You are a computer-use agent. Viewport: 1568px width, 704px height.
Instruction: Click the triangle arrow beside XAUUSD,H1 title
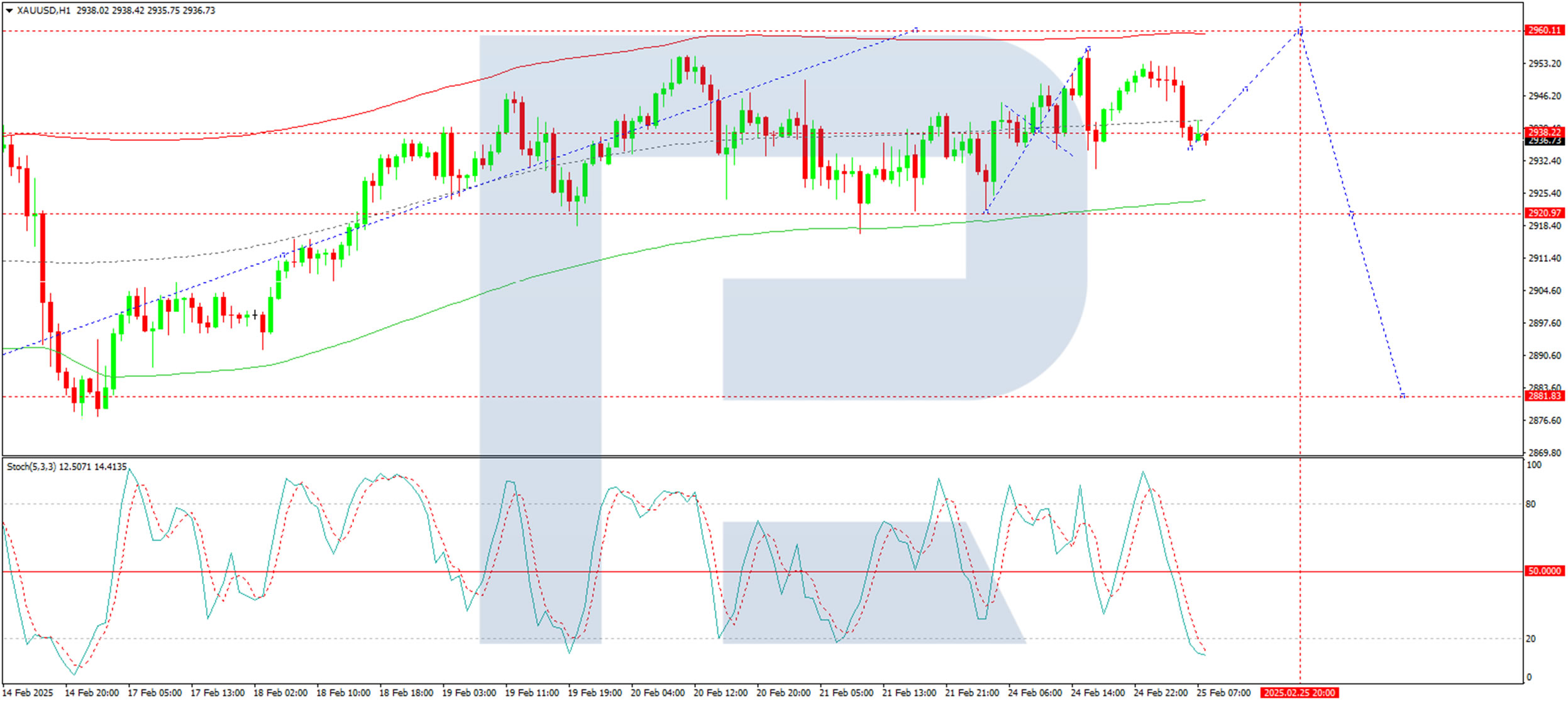[x=9, y=11]
